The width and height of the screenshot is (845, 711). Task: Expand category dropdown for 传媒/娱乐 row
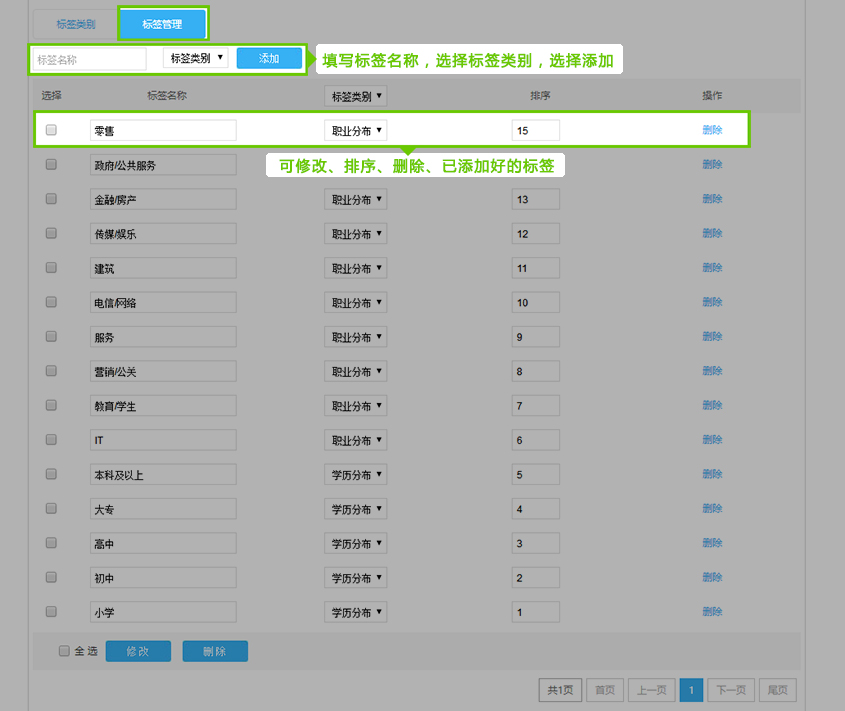(x=356, y=234)
